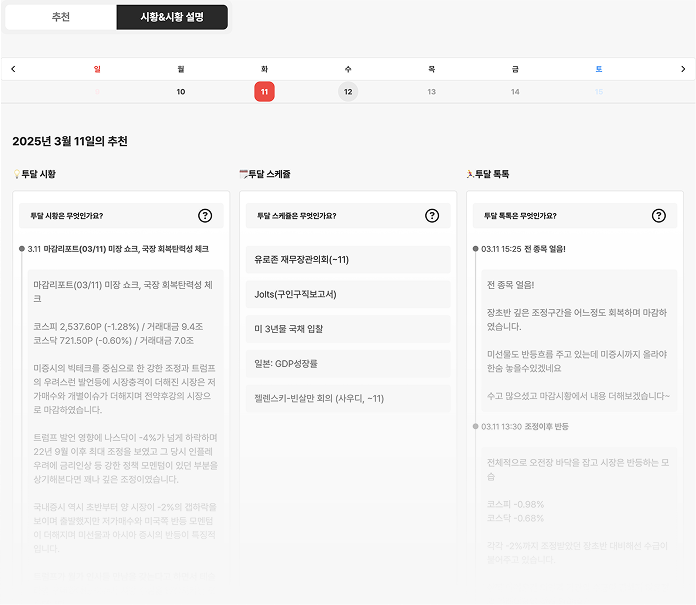696x605 pixels.
Task: Click help icon in 투달 스케쥴 card
Action: (x=432, y=215)
